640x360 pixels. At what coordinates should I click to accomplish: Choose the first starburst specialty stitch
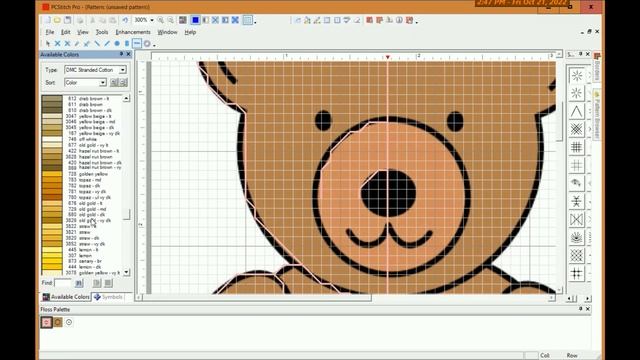(x=576, y=76)
